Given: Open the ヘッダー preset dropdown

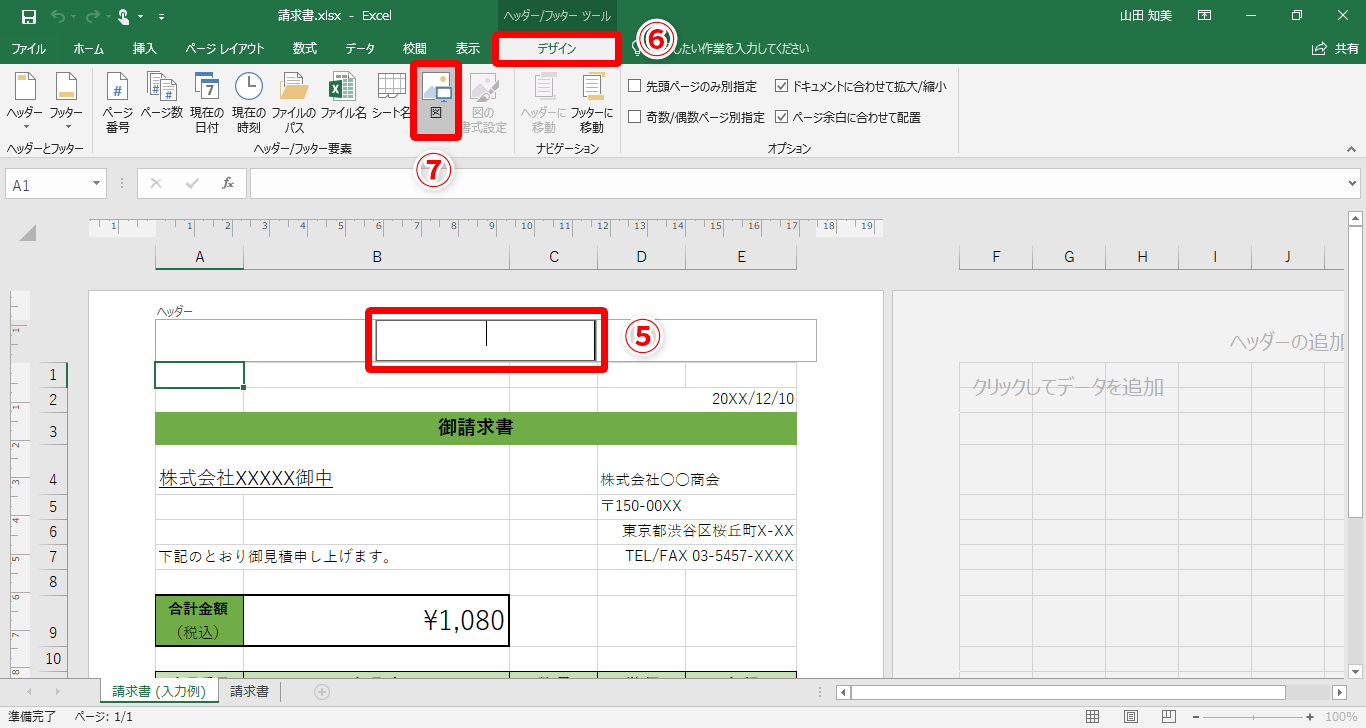Looking at the screenshot, I should click(25, 103).
